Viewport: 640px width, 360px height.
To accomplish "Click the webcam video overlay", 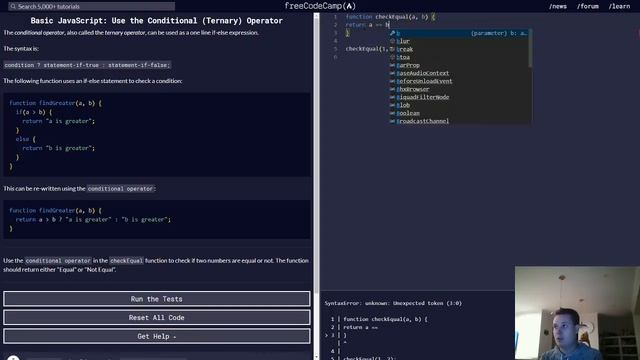I will tap(577, 313).
